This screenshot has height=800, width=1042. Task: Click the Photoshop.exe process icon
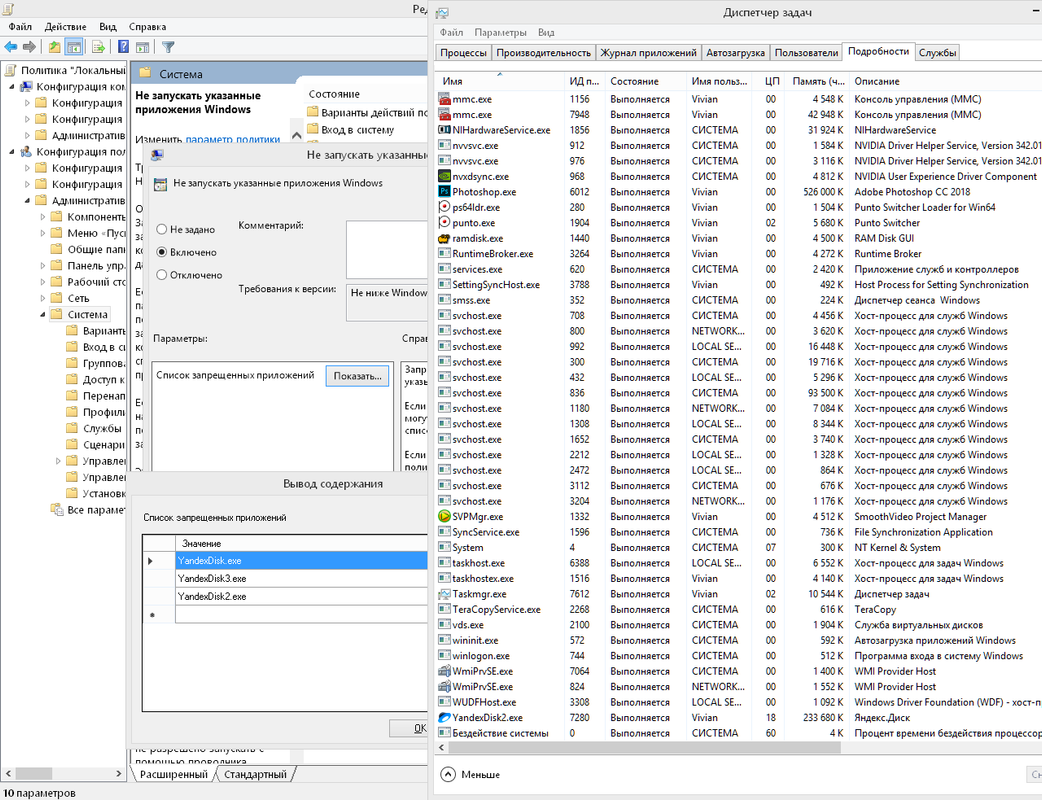tap(445, 192)
